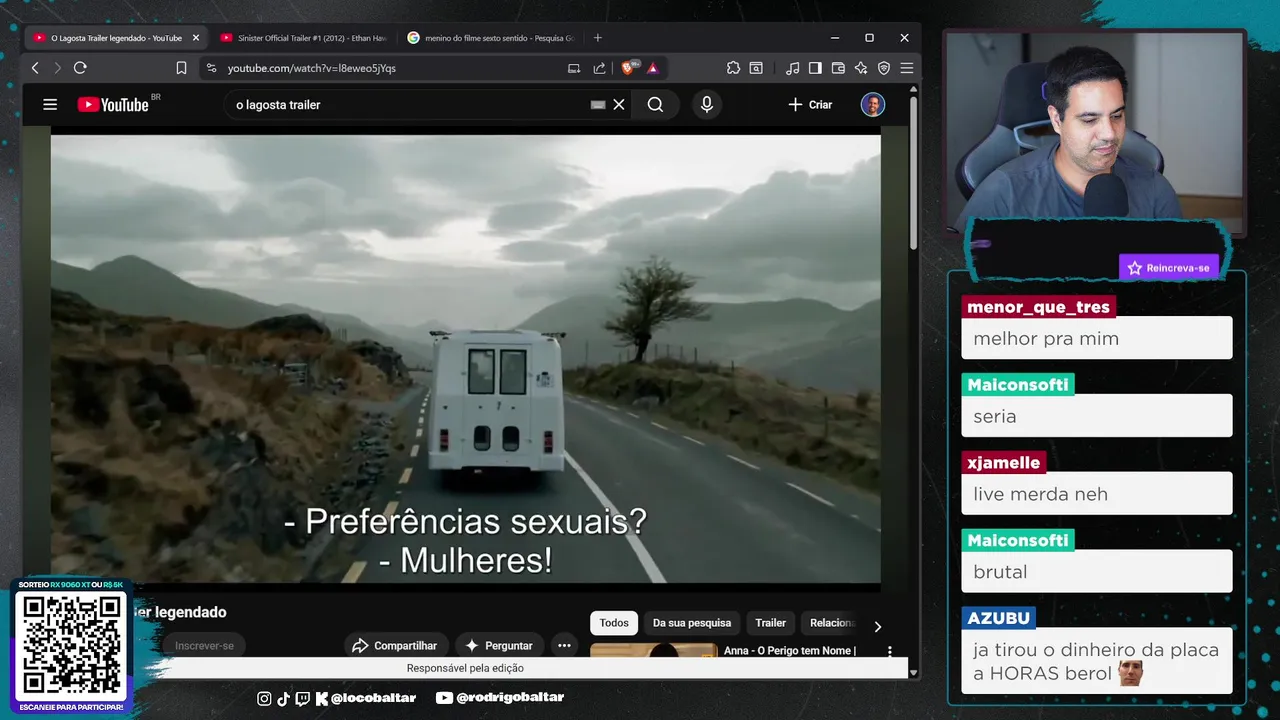
Task: Open the browser hamburger menu
Action: pyautogui.click(x=906, y=68)
